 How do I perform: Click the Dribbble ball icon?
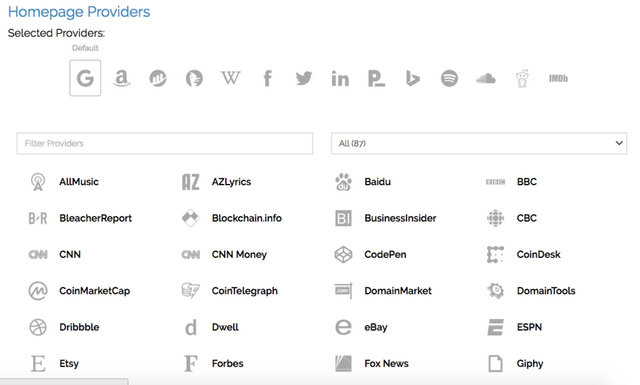[38, 327]
